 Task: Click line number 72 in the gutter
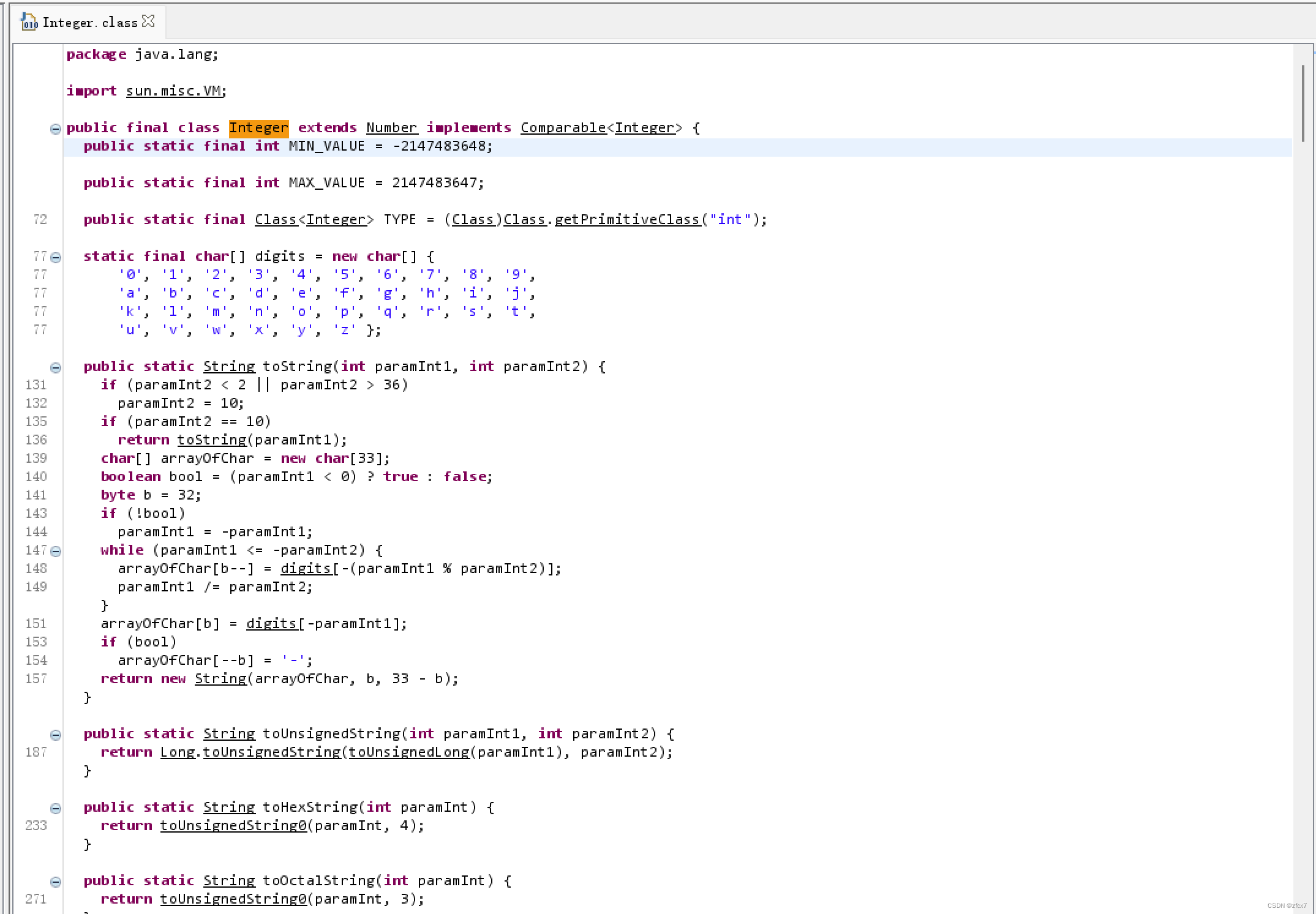[40, 219]
